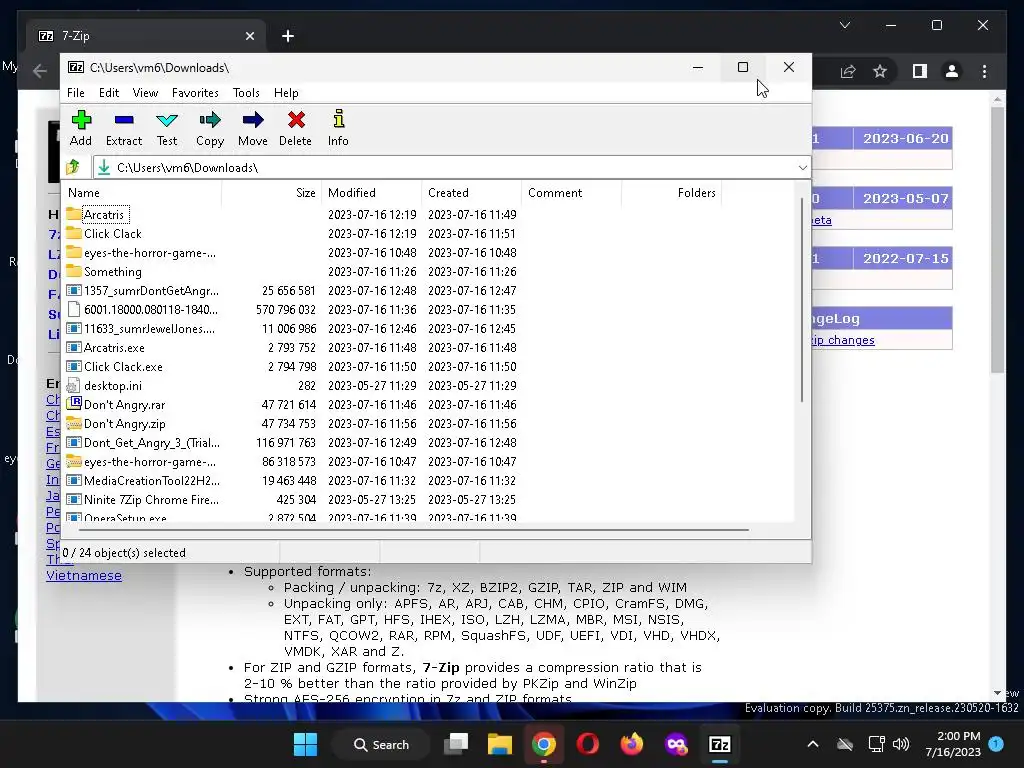
Task: Click the Comment column header
Action: point(572,193)
